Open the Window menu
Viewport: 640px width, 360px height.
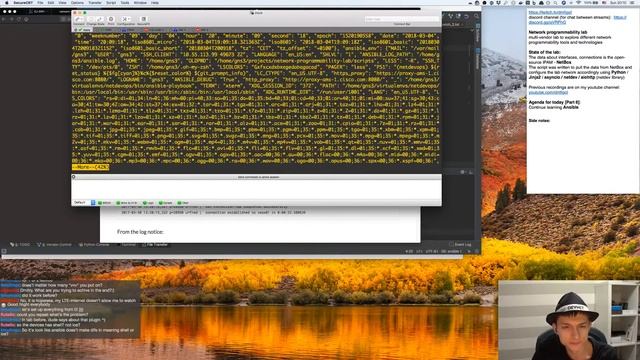pos(140,2)
